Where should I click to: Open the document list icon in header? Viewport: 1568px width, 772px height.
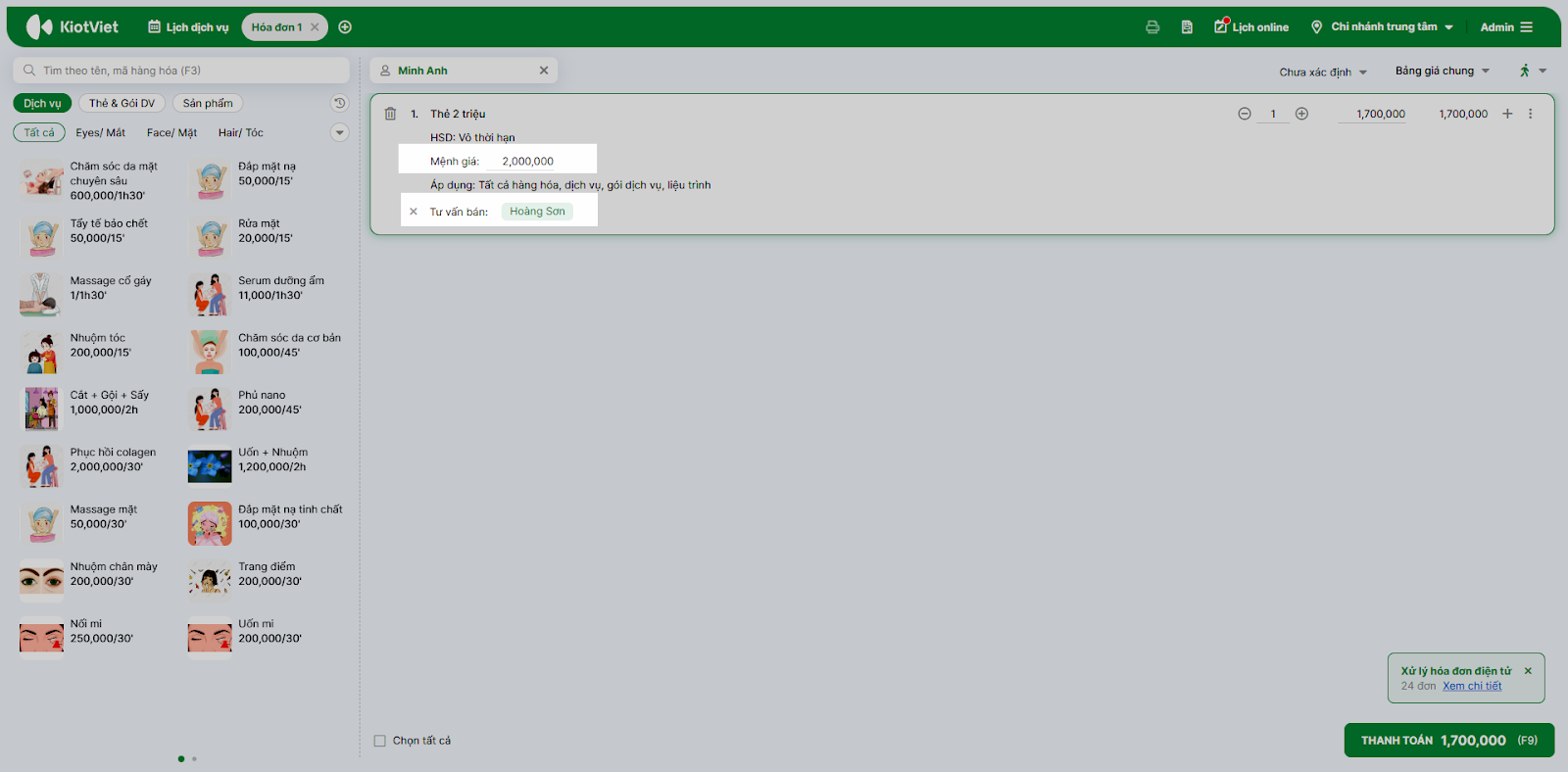(1187, 27)
